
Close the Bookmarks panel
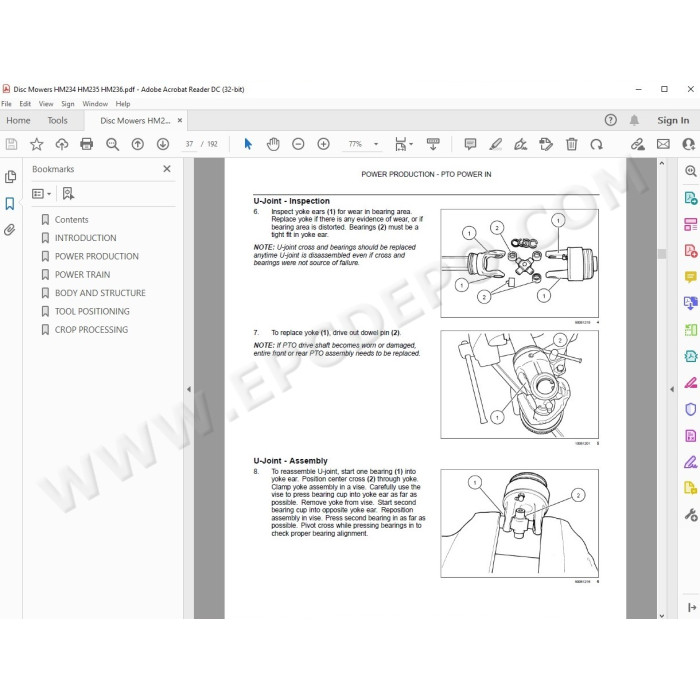(x=167, y=169)
